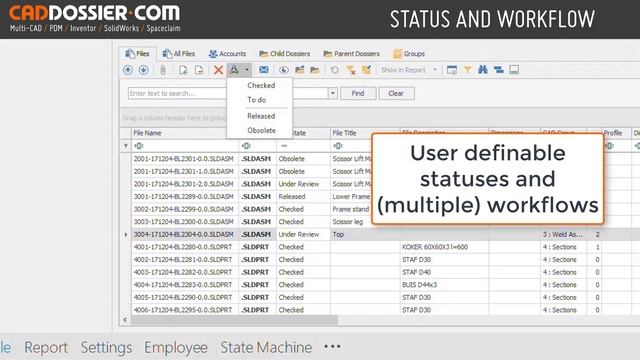640x360 pixels.
Task: Select row 2001-171204-BL2301-0.0.SLDASM
Action: tap(184, 159)
